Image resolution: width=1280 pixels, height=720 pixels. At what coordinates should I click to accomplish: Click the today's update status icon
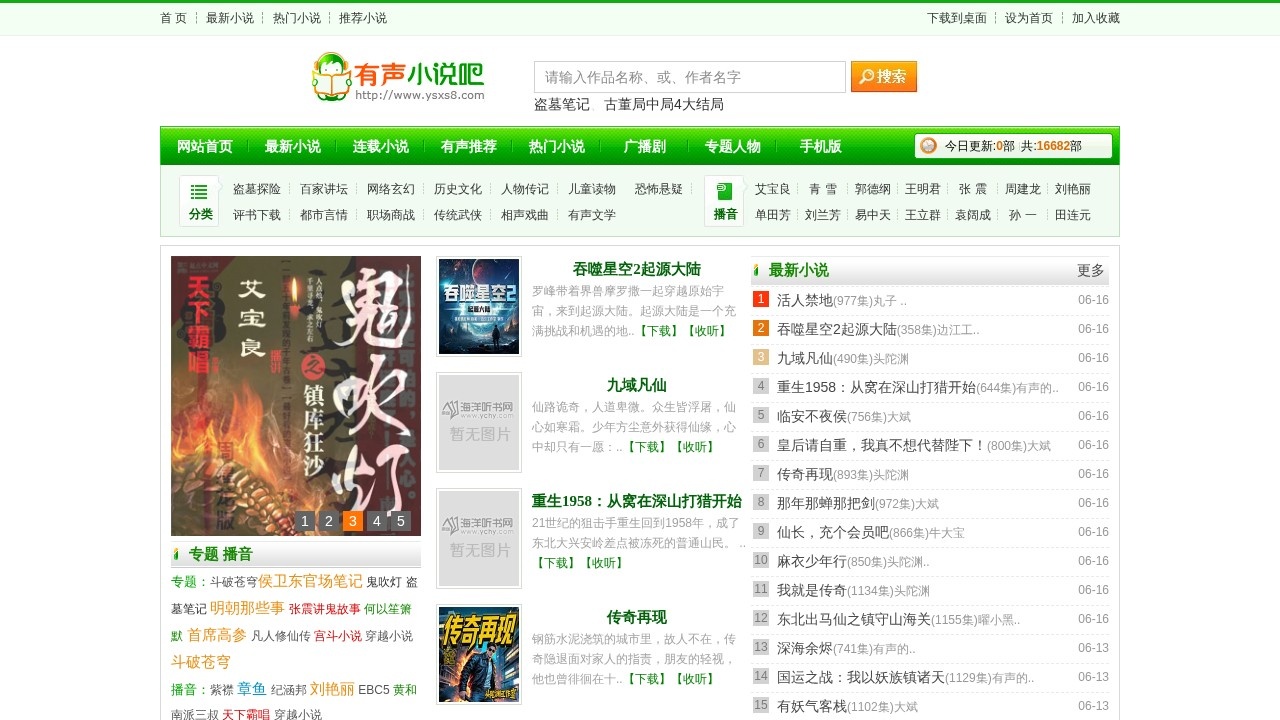coord(928,146)
